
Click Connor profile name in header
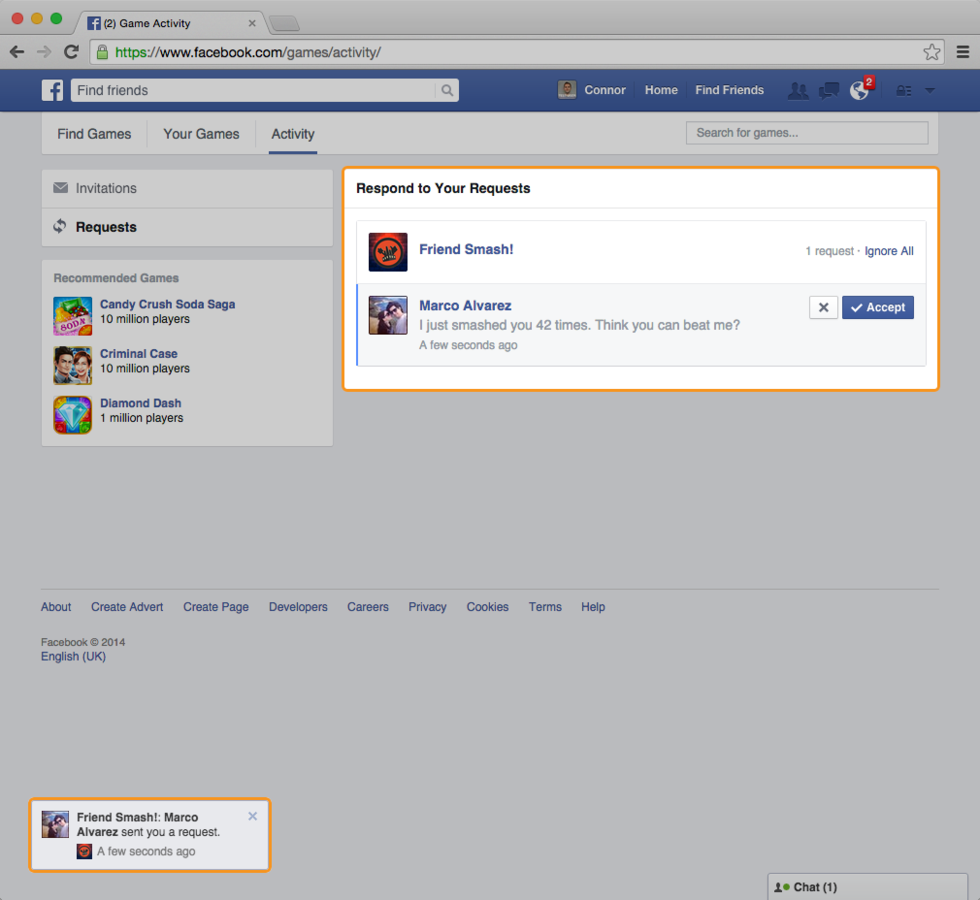pyautogui.click(x=604, y=90)
